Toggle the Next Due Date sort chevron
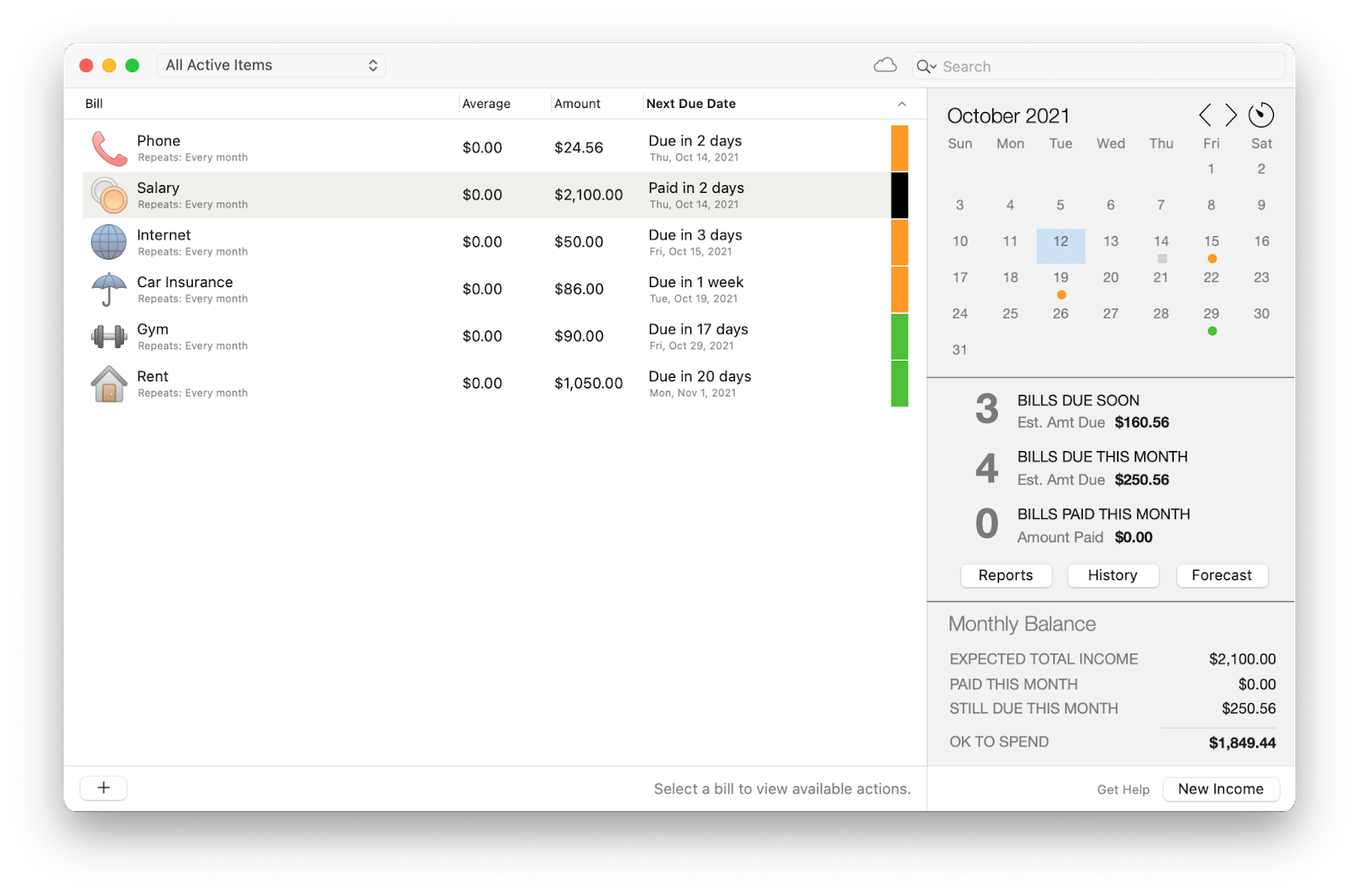 pos(901,103)
